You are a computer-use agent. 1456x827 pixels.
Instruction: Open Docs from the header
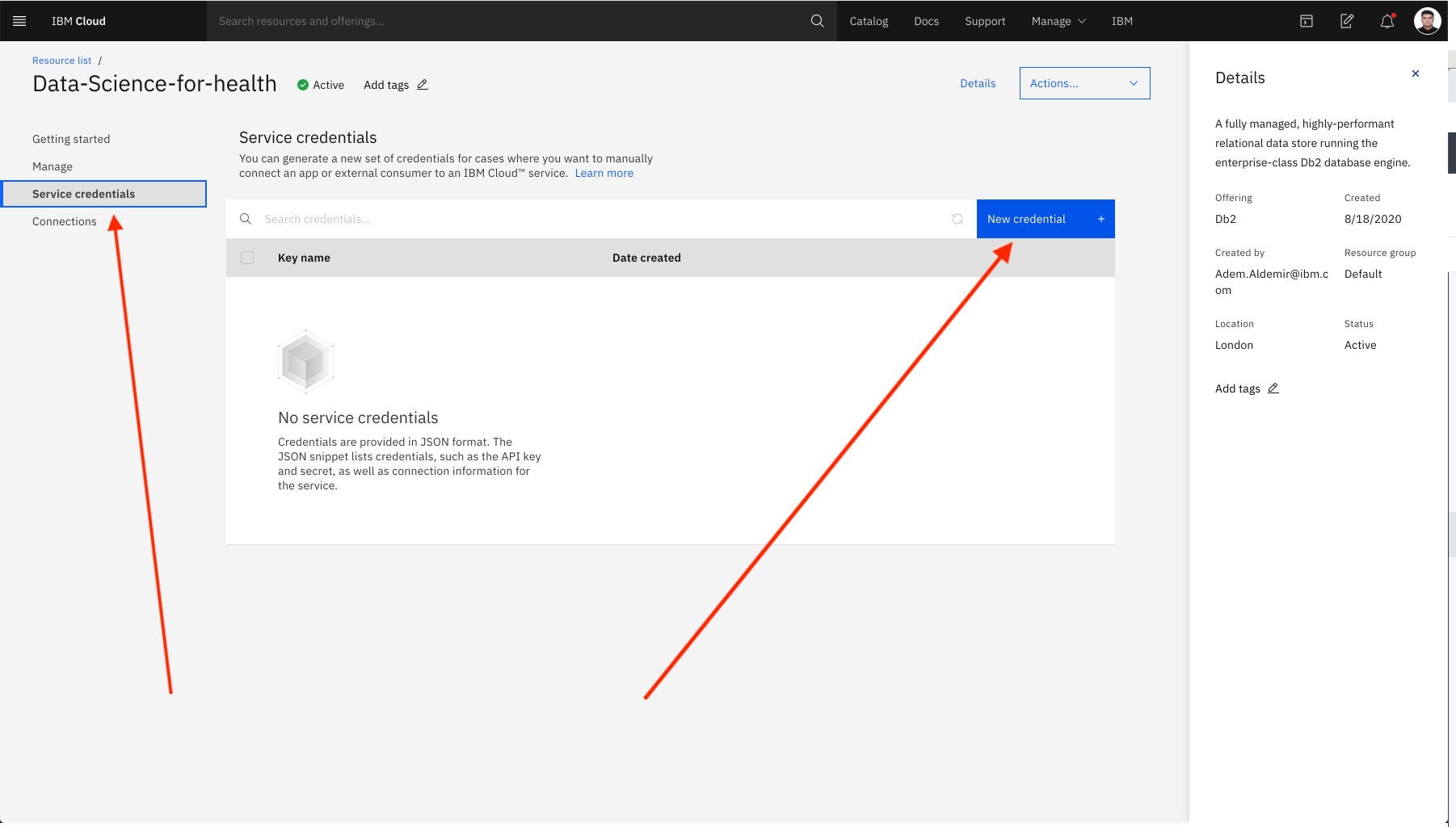(x=926, y=21)
